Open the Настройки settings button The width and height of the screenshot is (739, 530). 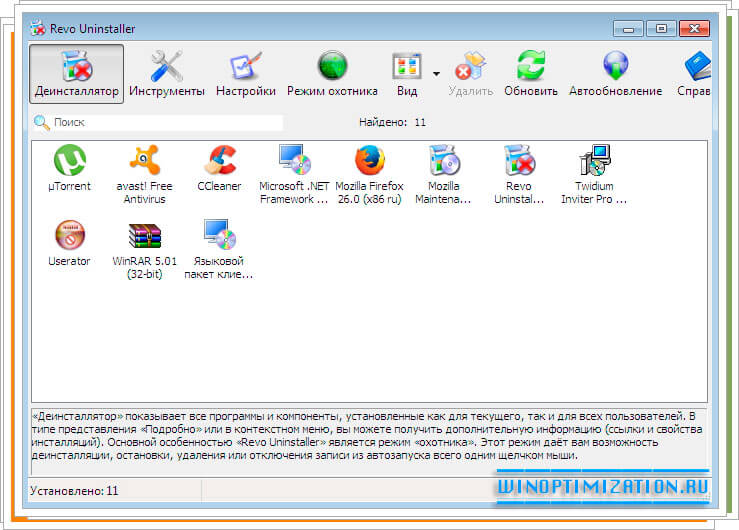tap(245, 74)
